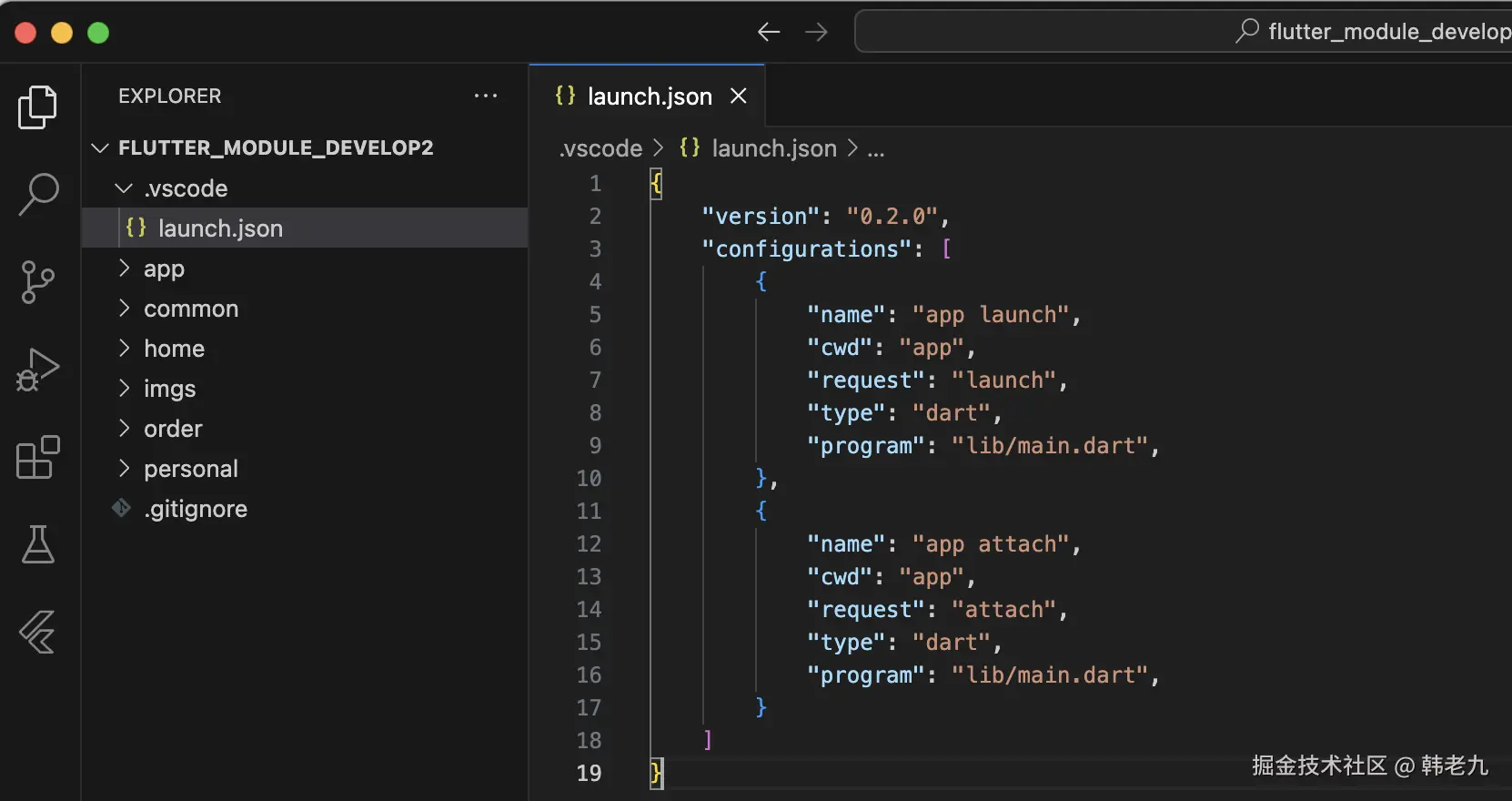Image resolution: width=1512 pixels, height=801 pixels.
Task: Click the Go Back arrow
Action: coord(769,33)
